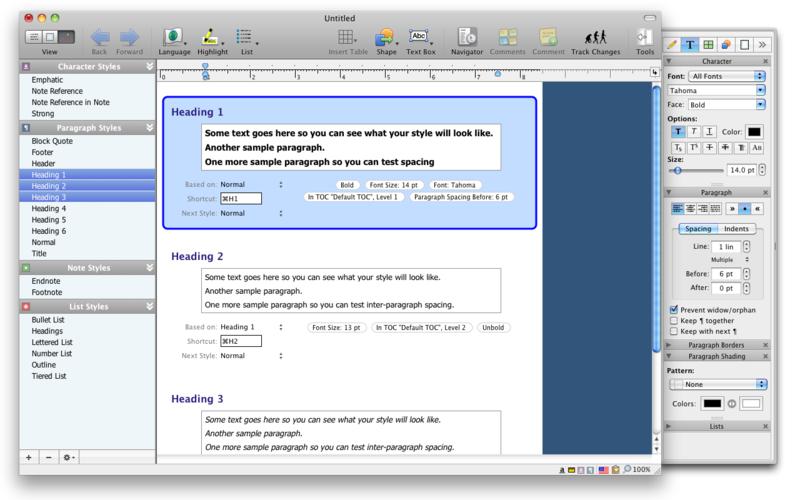800x500 pixels.
Task: Toggle the bold T option
Action: pos(678,132)
